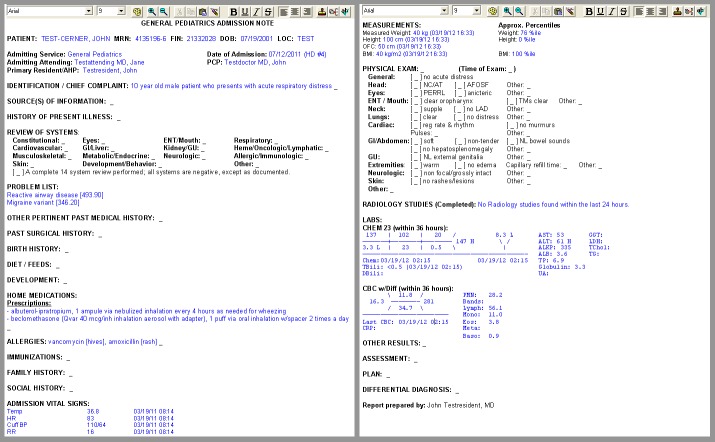
Task: Click the 'No Radiology studies found' text
Action: click(553, 204)
